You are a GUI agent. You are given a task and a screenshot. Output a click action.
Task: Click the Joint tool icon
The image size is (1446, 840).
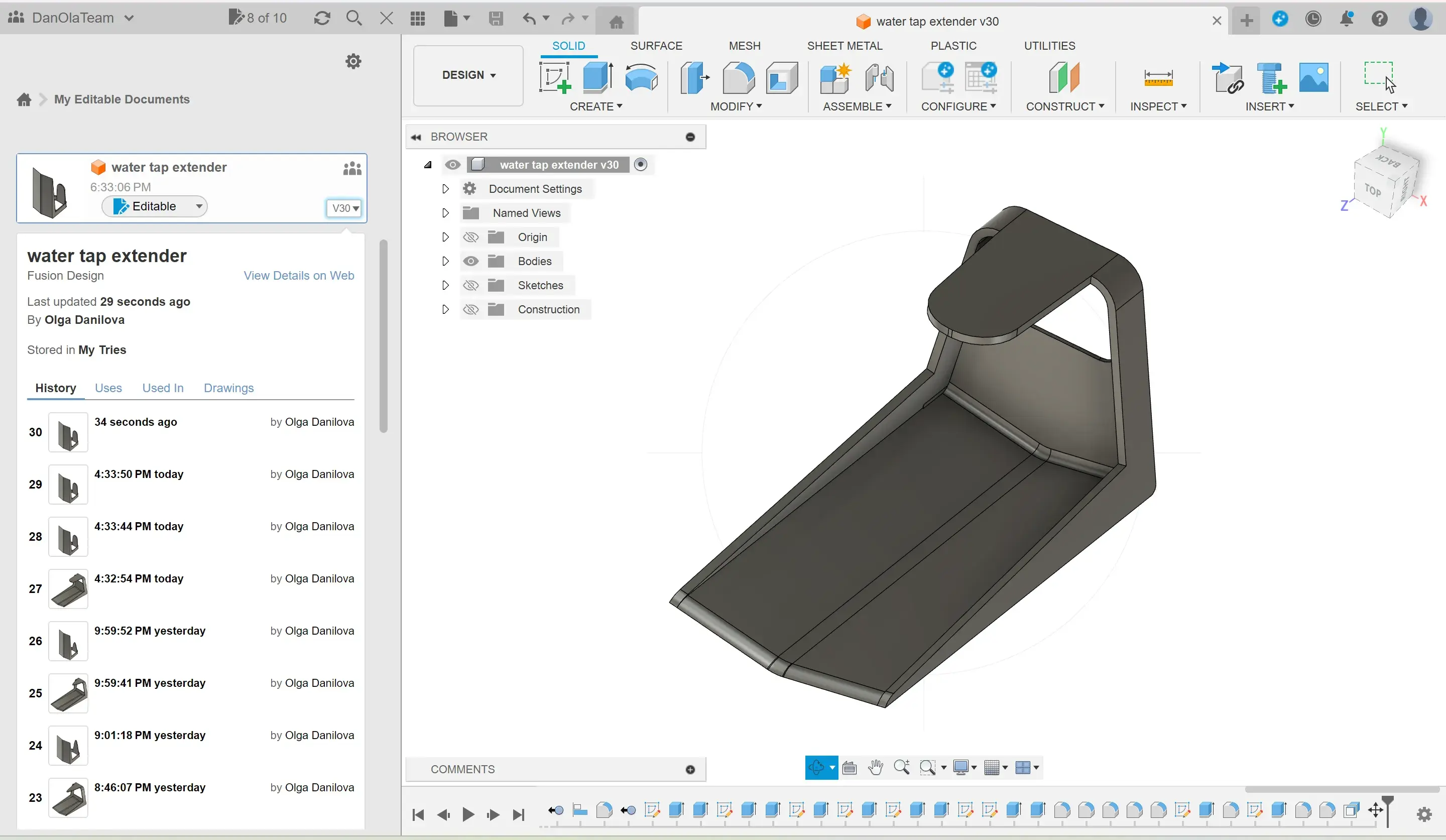coord(879,77)
